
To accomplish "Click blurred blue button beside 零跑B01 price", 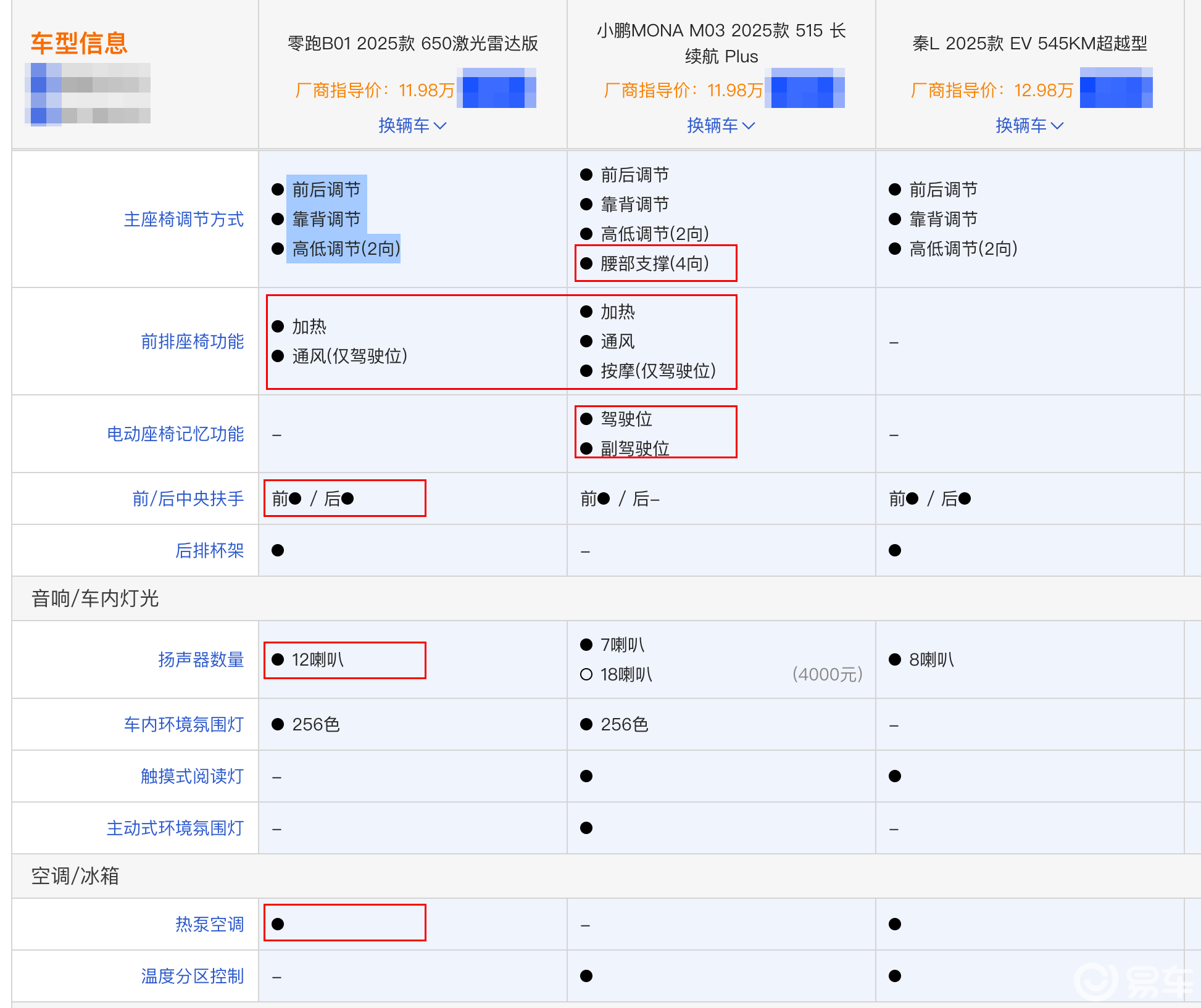I will pos(497,89).
